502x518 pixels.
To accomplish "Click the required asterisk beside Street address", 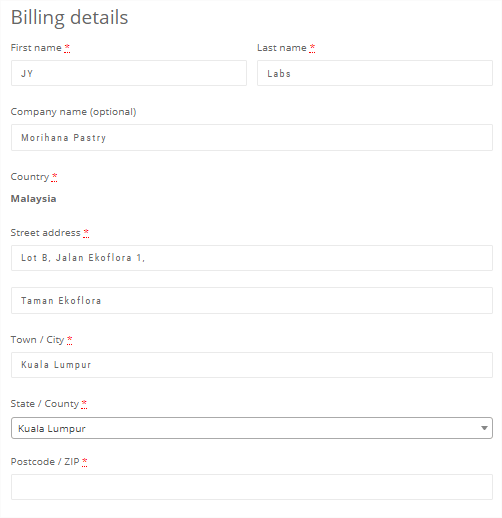I will pos(86,232).
